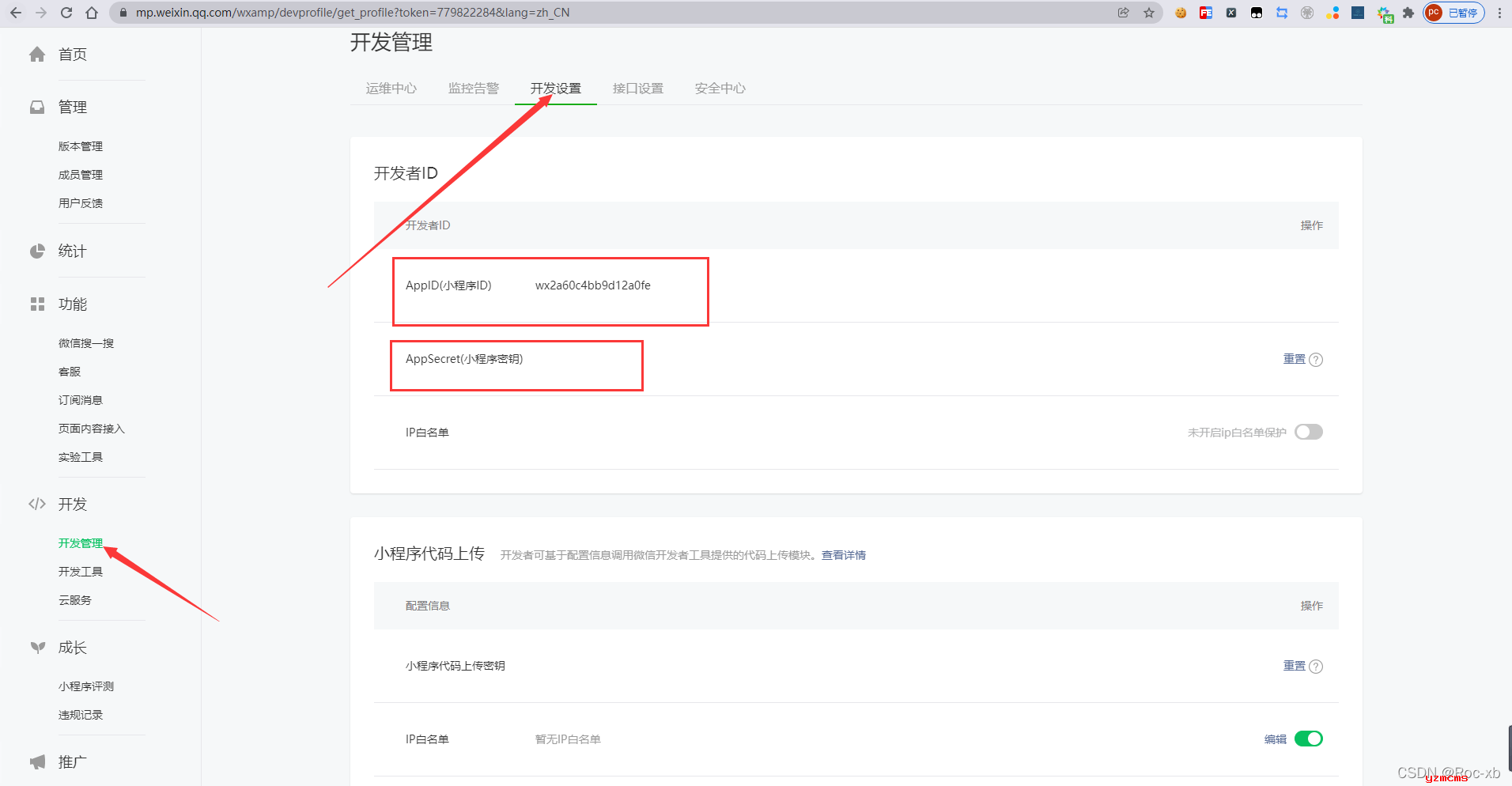The image size is (1512, 786).
Task: Click 编辑 for upload IP白名单
Action: [1275, 739]
